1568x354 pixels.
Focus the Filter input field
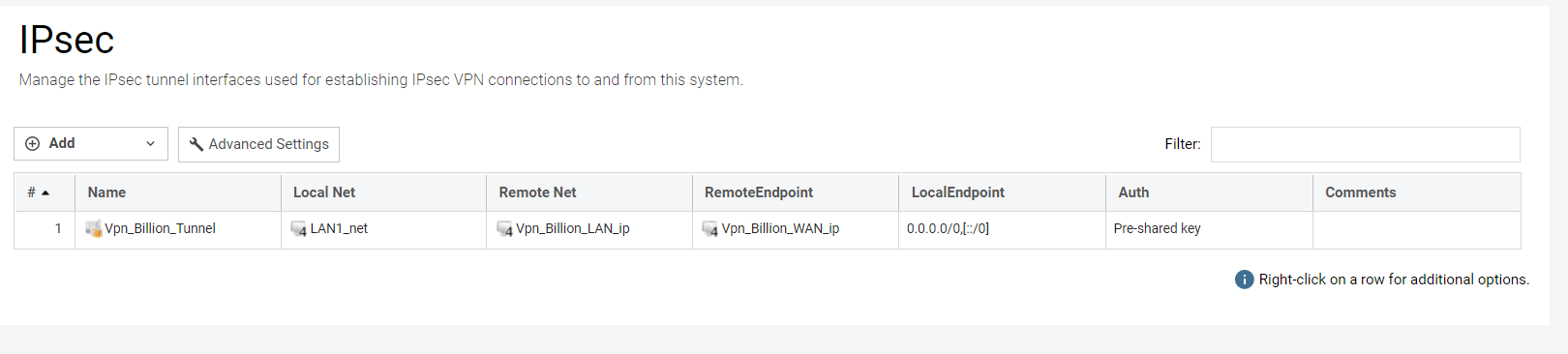click(x=1365, y=144)
